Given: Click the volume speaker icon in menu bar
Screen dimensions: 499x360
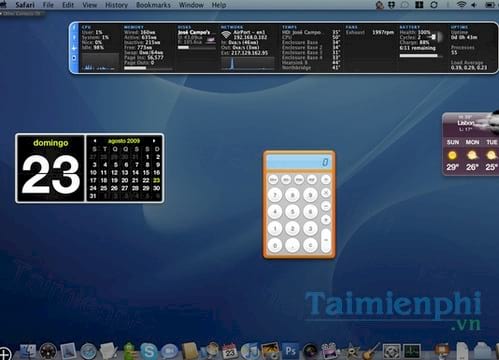Looking at the screenshot, I should click(x=474, y=5).
